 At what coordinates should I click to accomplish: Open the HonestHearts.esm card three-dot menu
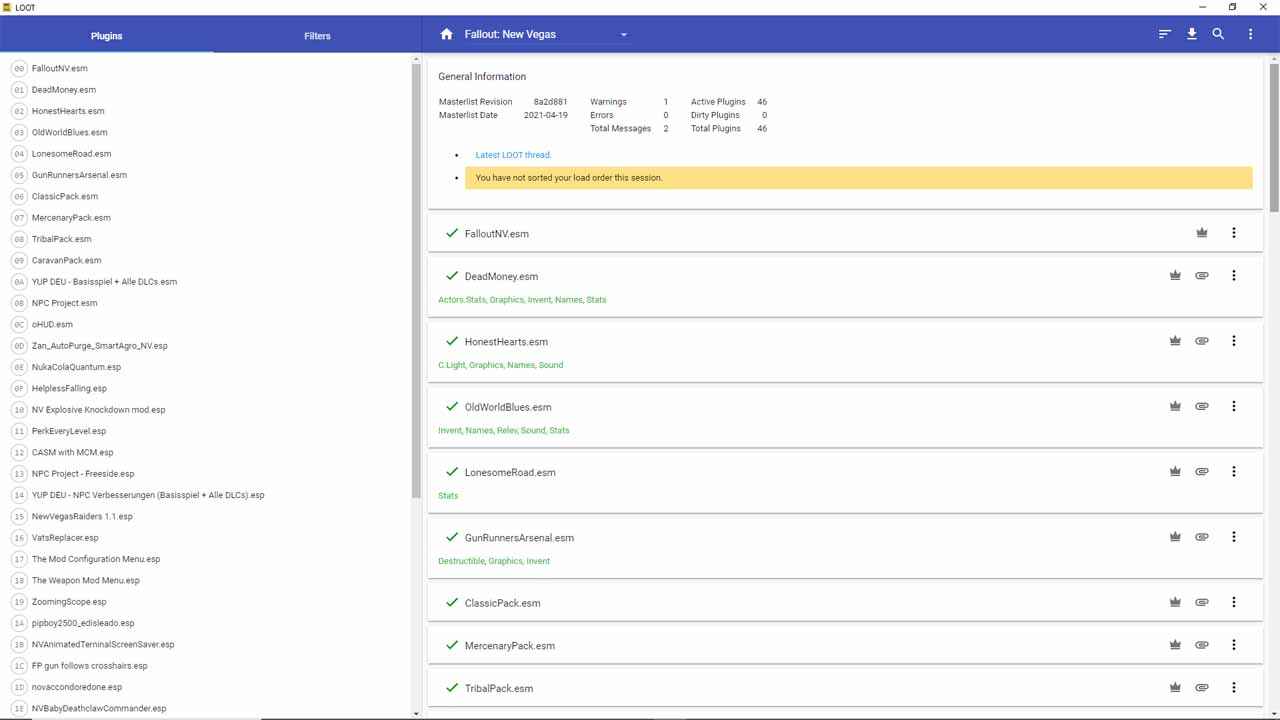coord(1233,341)
